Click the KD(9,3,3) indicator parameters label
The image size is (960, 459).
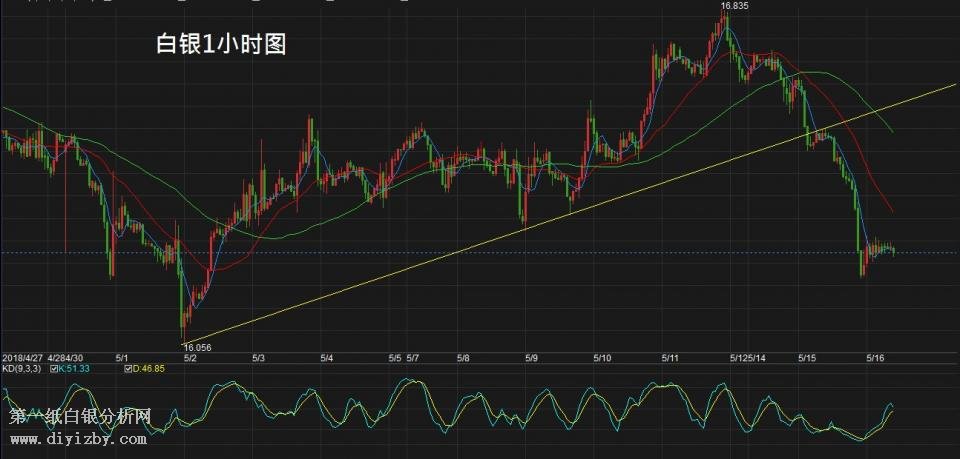(20, 368)
